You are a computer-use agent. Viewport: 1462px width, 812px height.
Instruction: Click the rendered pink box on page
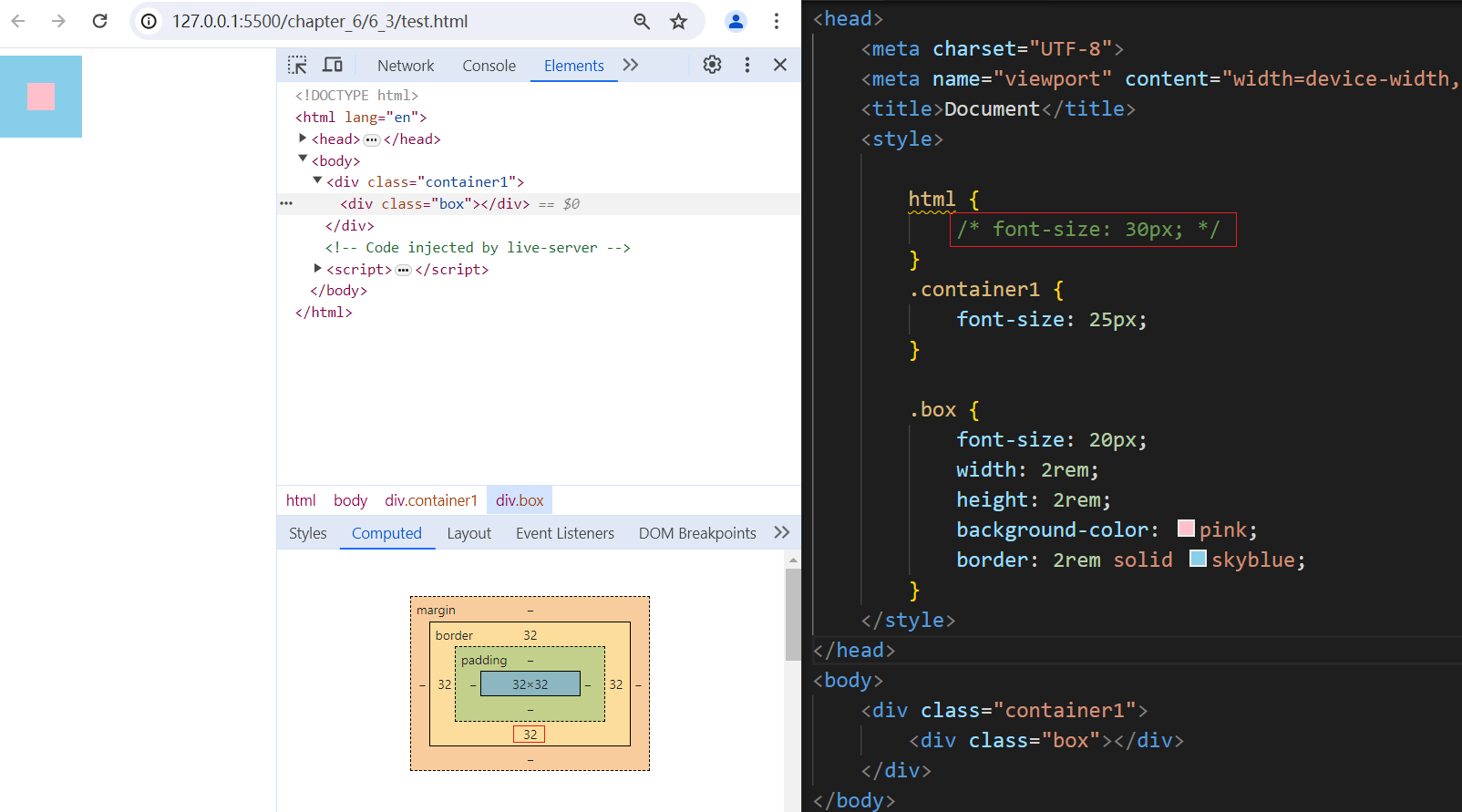tap(41, 97)
